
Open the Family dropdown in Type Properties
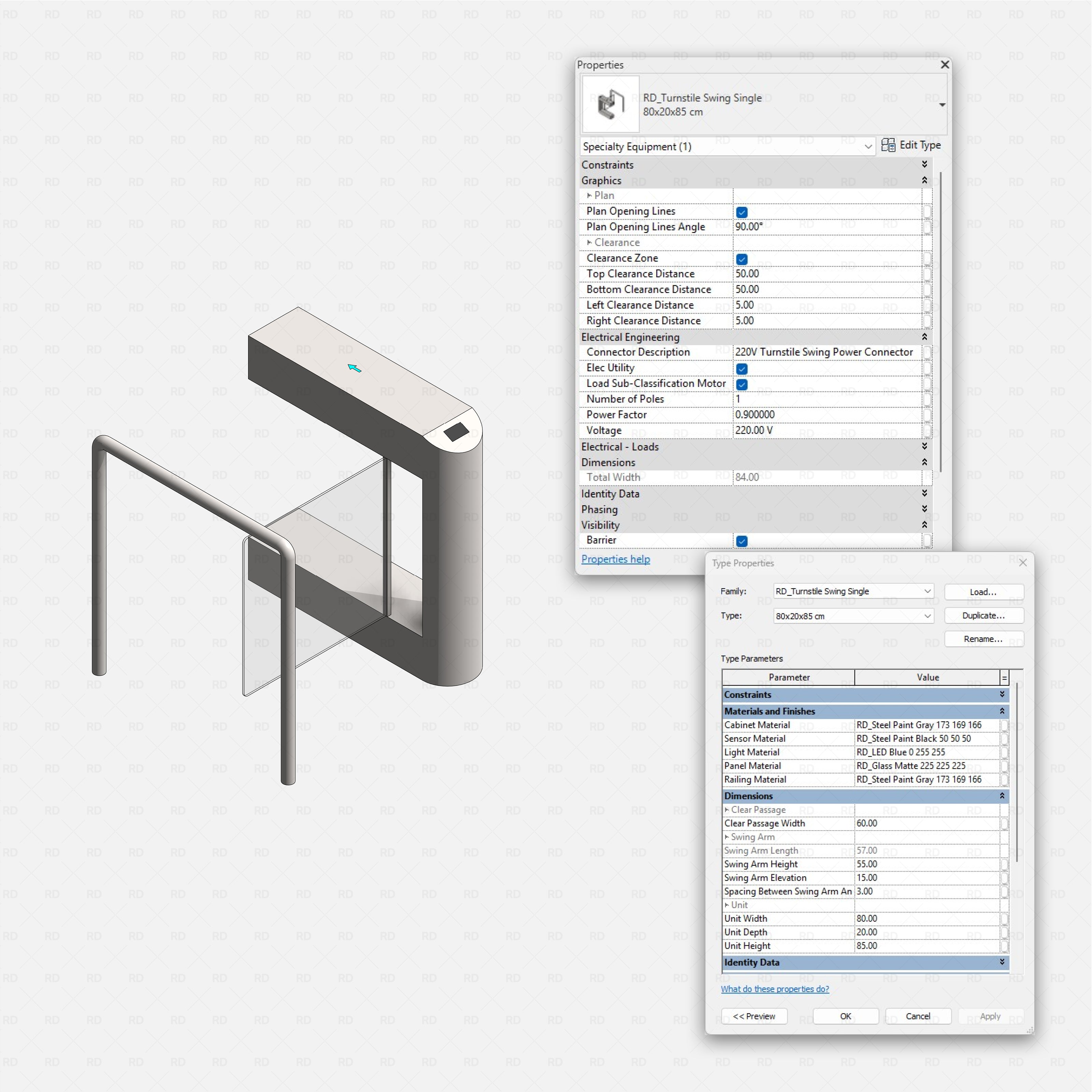tap(853, 591)
